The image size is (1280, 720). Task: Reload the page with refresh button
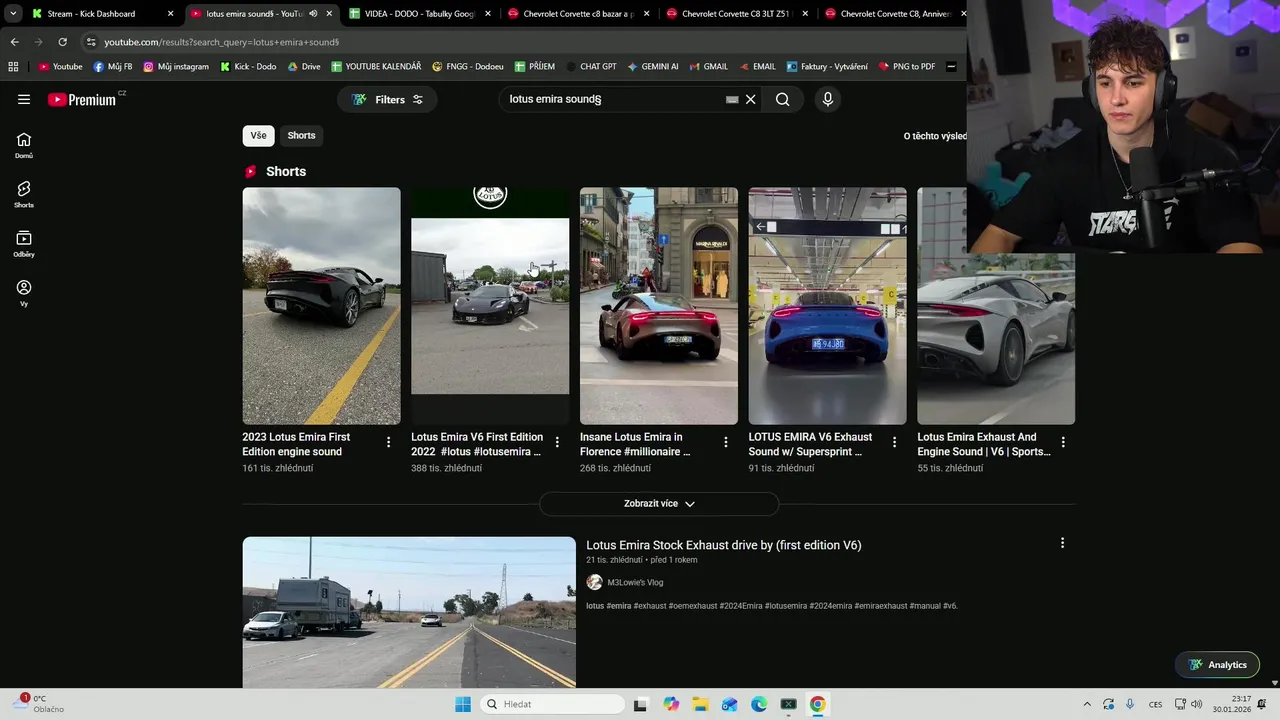[x=62, y=42]
